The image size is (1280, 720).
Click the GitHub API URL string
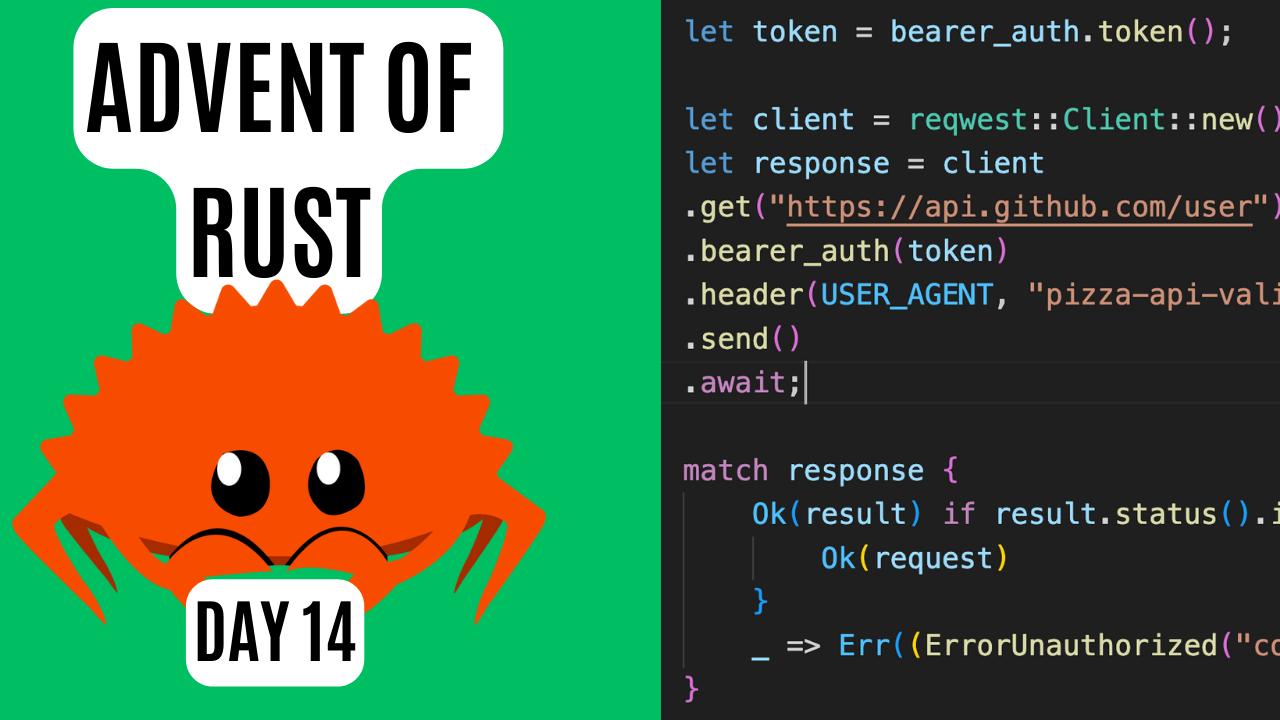pyautogui.click(x=1019, y=207)
